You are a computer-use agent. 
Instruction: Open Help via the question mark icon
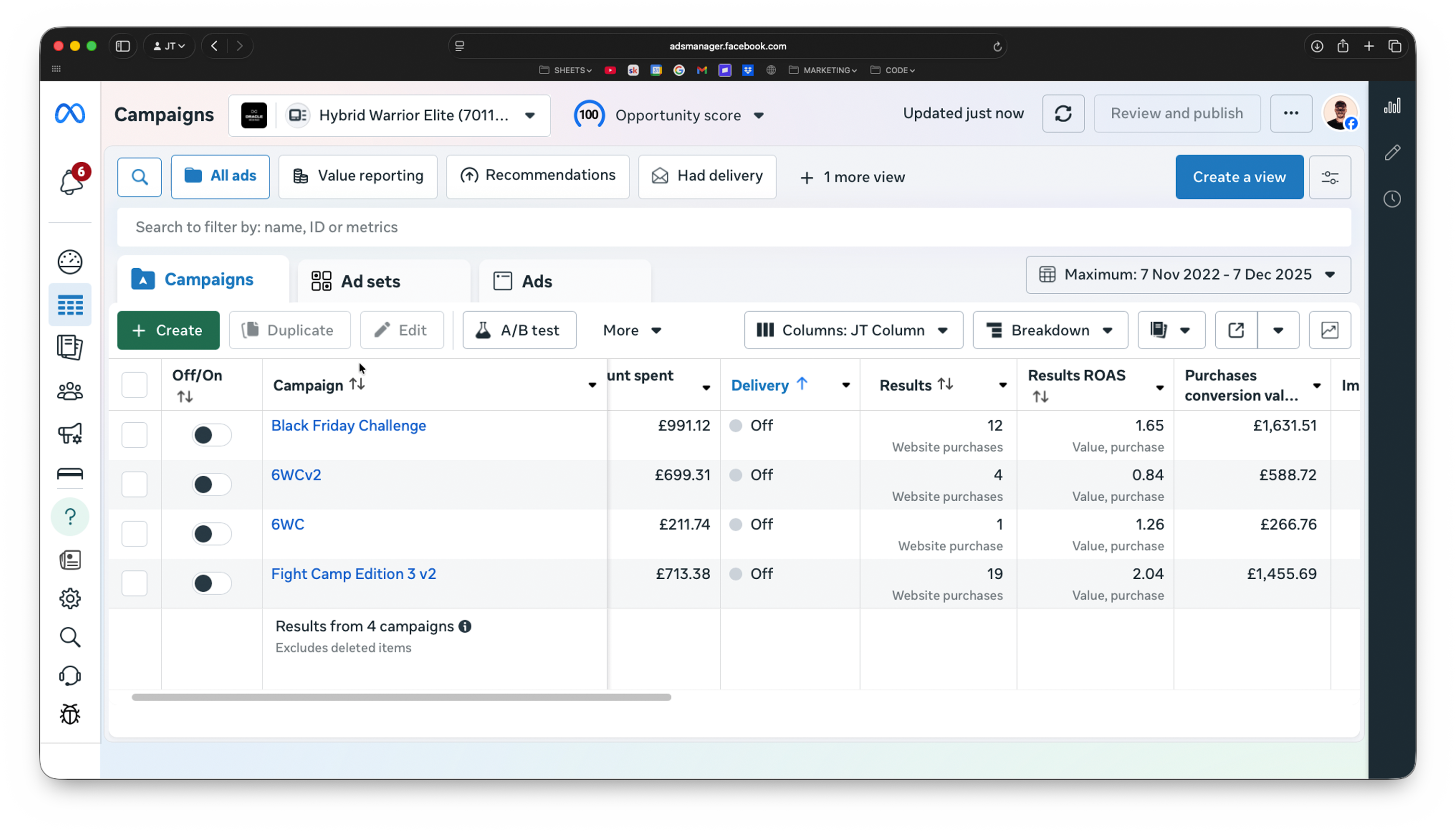[70, 517]
